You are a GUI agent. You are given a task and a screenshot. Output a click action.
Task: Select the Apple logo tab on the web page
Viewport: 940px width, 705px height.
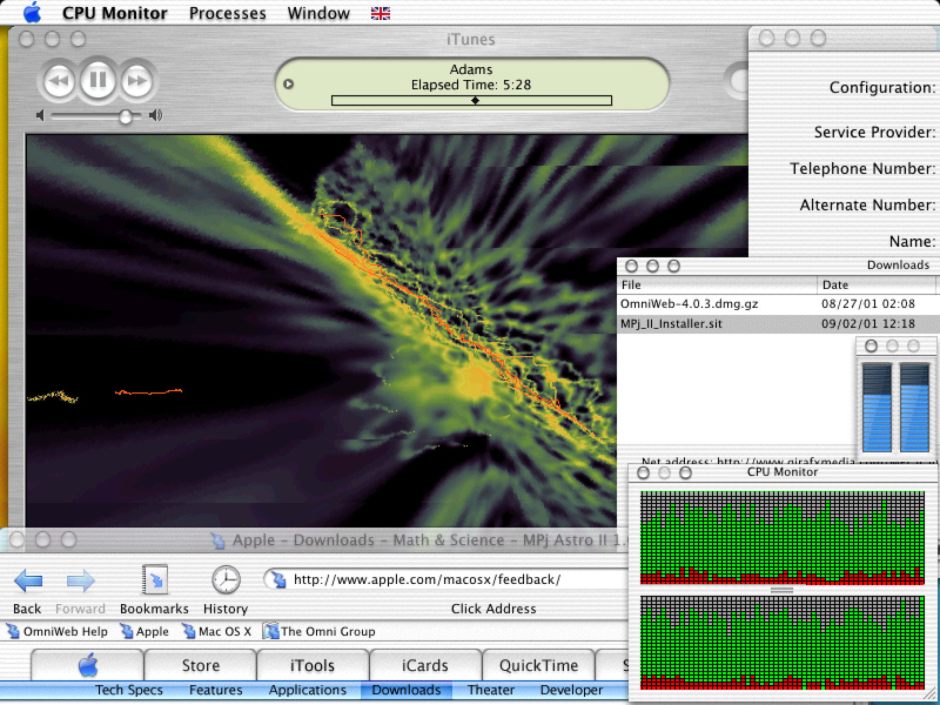(88, 665)
